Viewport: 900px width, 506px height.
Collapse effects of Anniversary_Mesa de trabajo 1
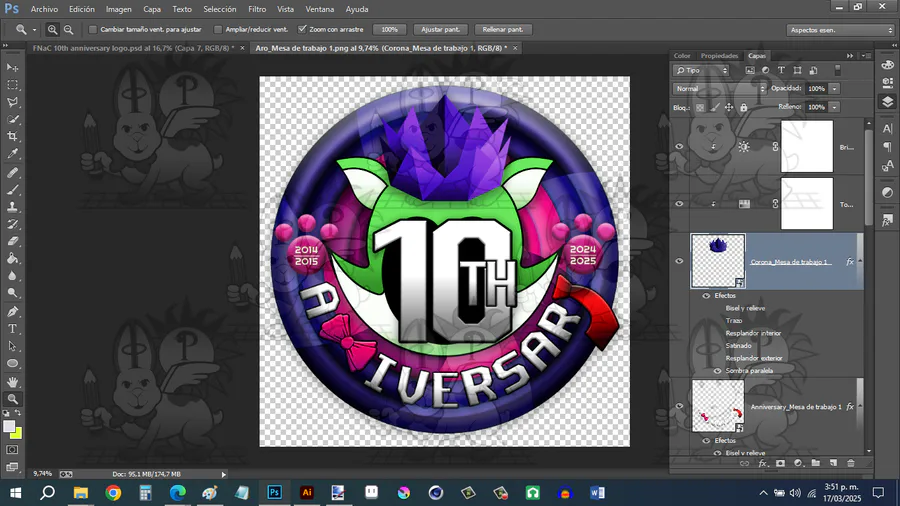coord(860,407)
